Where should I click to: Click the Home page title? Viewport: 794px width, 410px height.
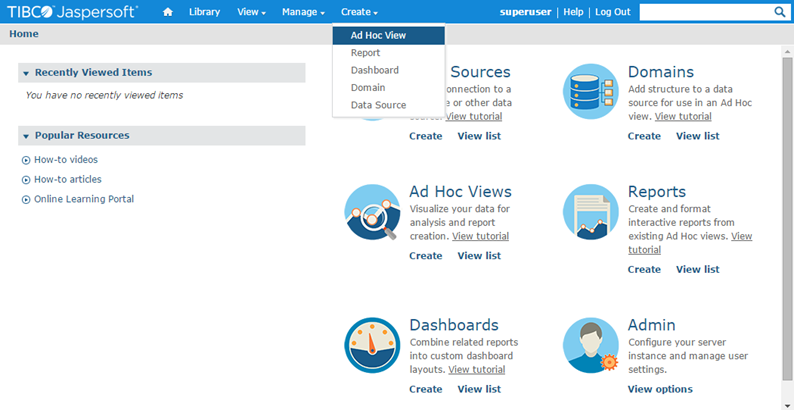[x=24, y=34]
